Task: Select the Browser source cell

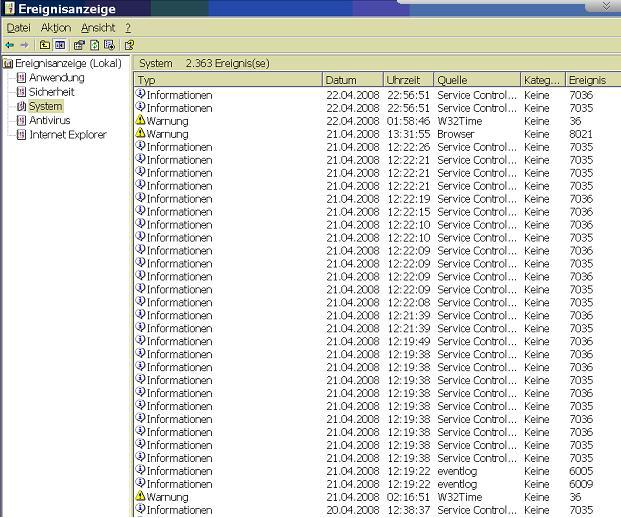Action: coord(455,134)
